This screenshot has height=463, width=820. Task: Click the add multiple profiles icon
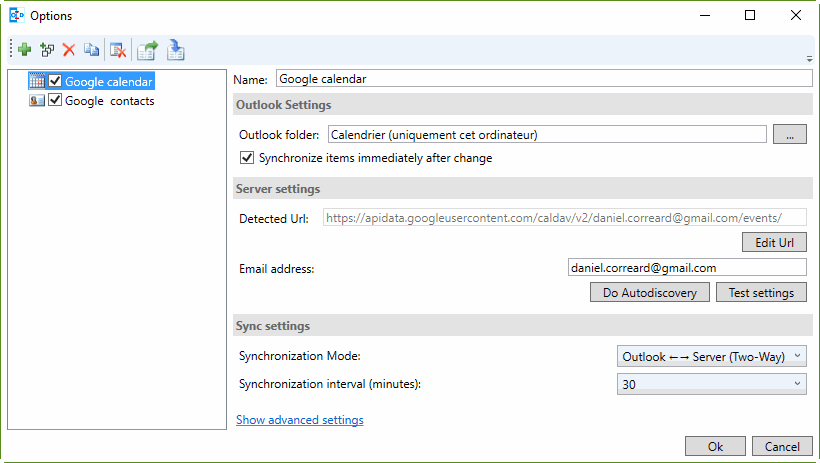(x=47, y=49)
